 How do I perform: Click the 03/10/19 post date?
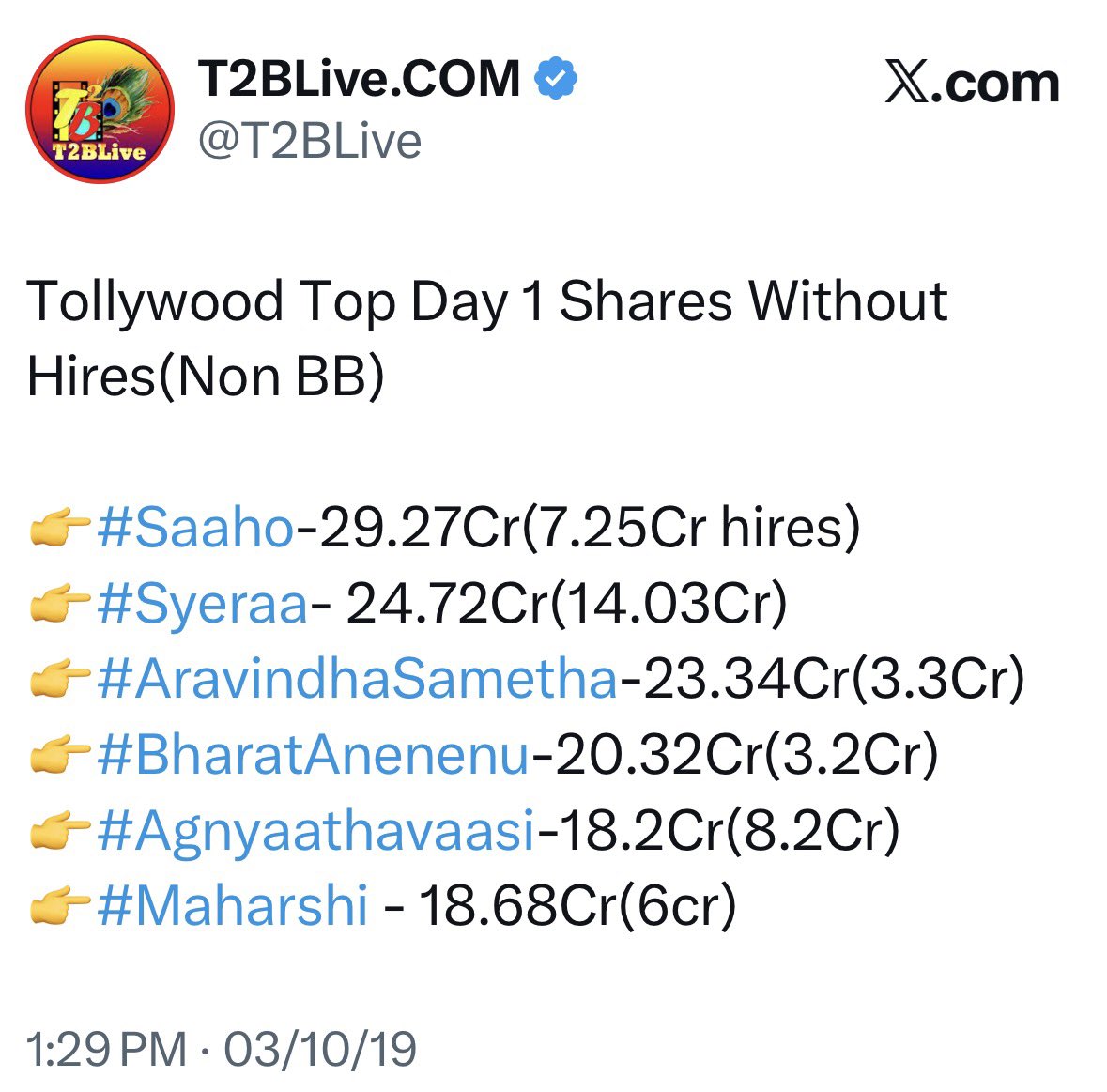(x=320, y=1049)
